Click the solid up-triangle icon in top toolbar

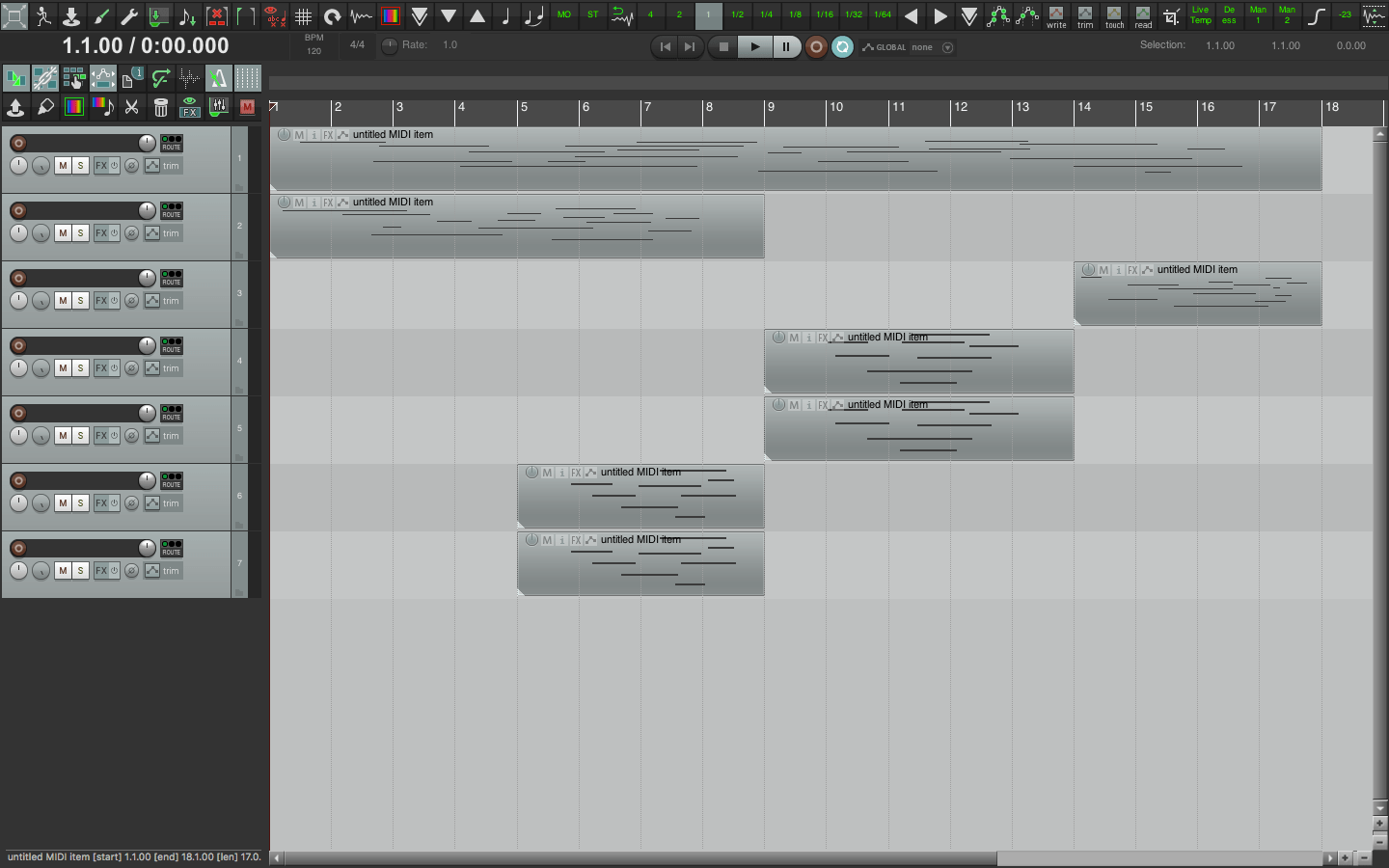pos(477,15)
